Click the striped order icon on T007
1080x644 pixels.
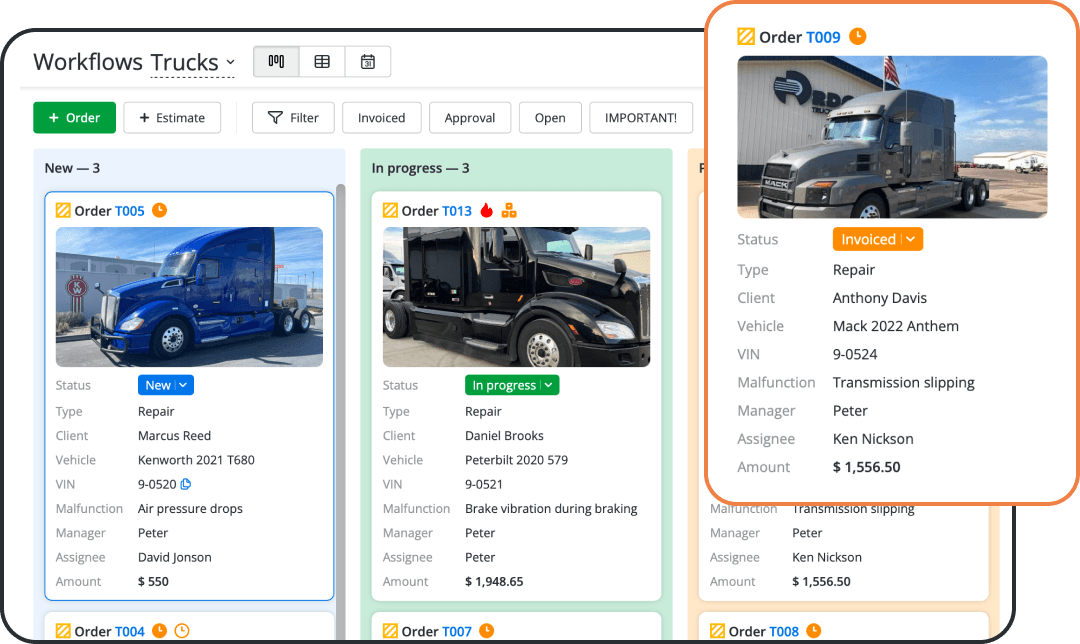391,631
